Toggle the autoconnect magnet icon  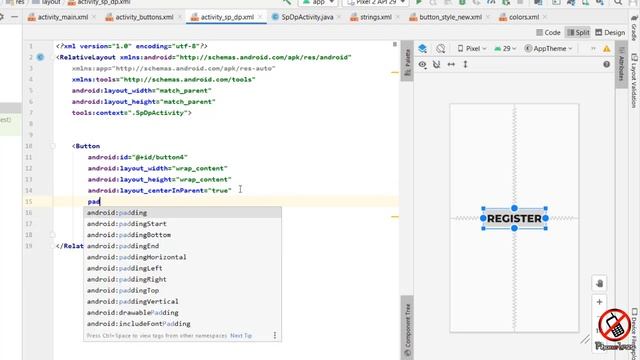pos(437,64)
